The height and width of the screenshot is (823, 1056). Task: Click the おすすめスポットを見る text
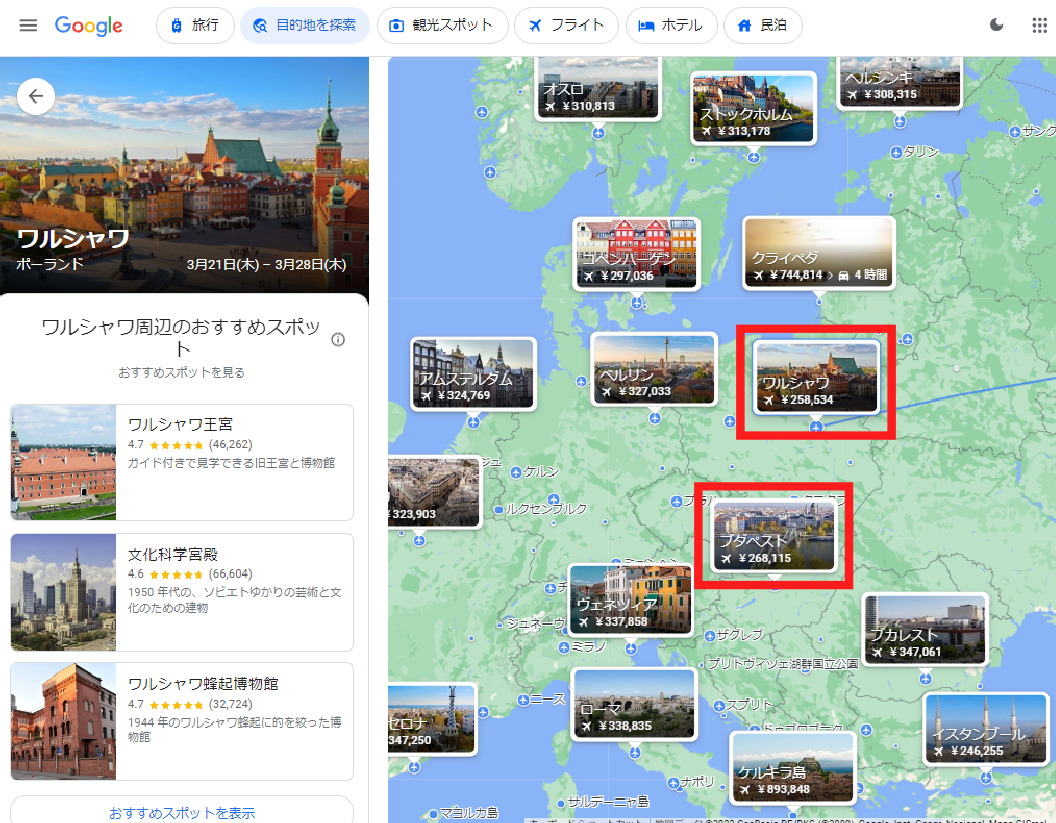(182, 372)
